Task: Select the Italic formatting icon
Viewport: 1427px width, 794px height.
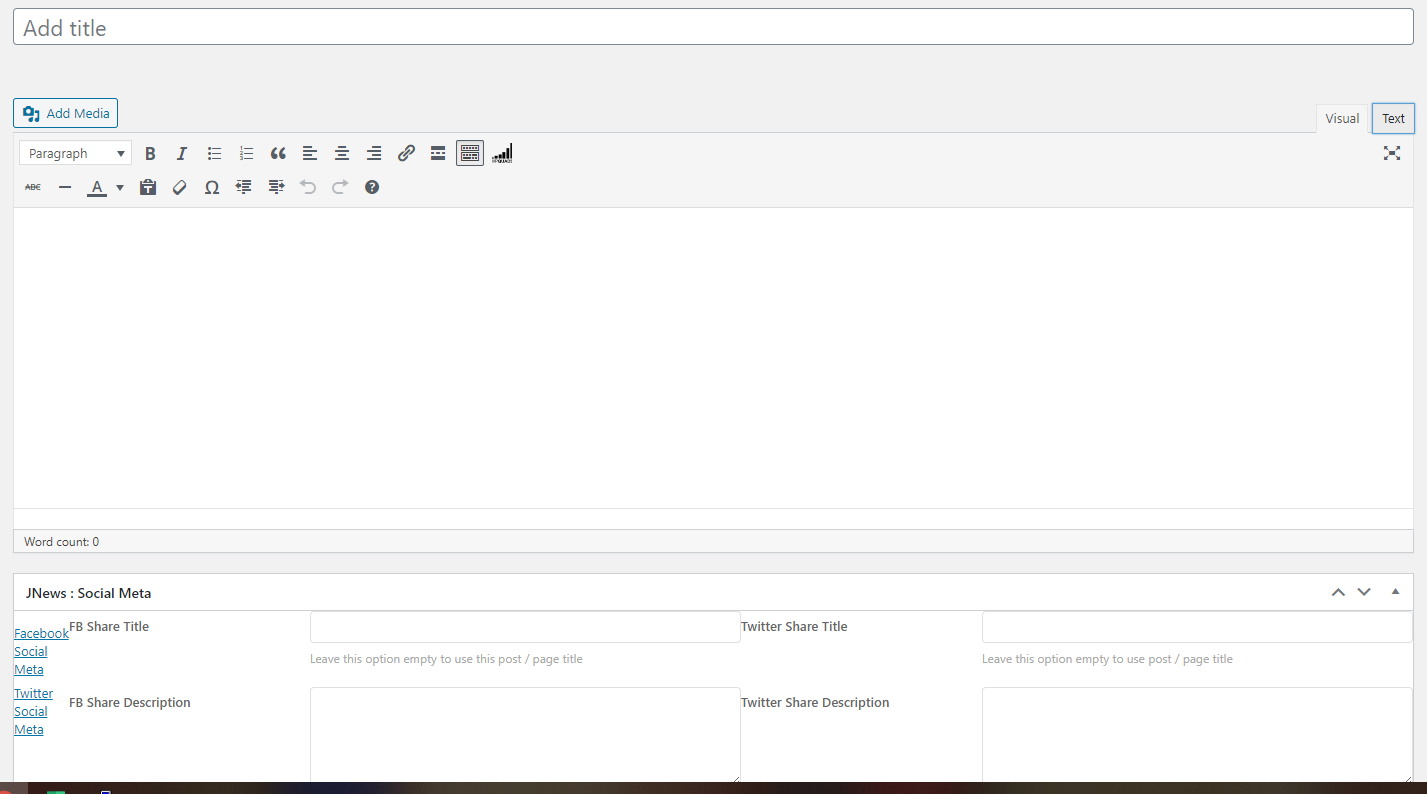Action: click(181, 153)
